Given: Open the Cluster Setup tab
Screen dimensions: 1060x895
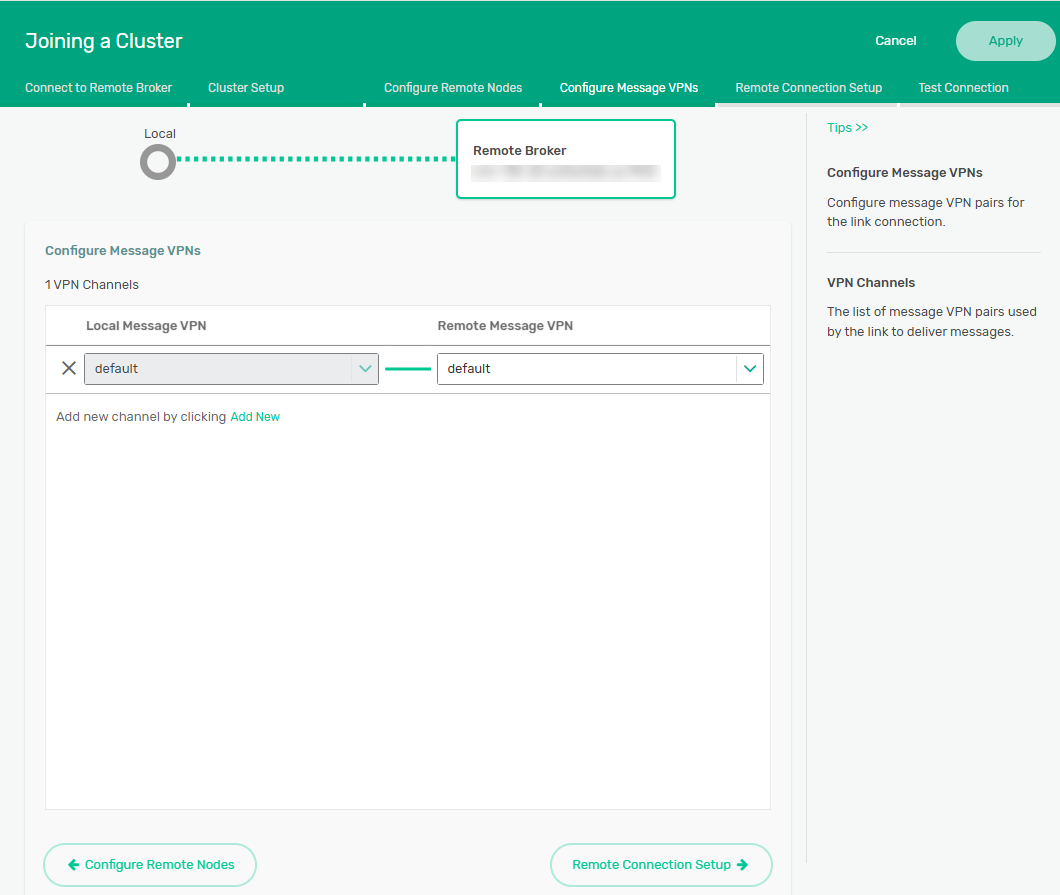Looking at the screenshot, I should (x=246, y=88).
